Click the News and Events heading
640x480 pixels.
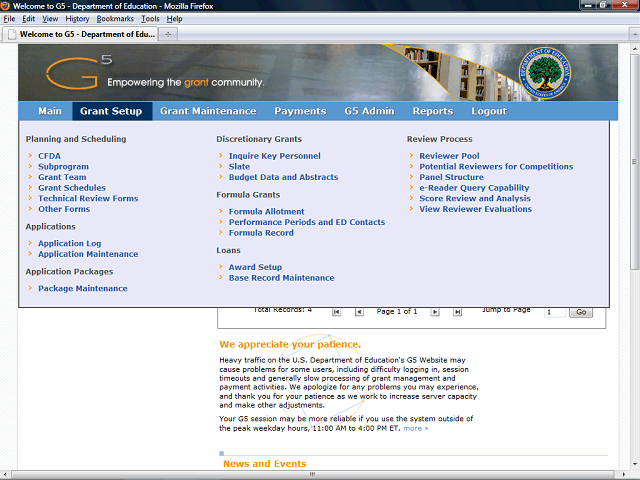[x=264, y=464]
